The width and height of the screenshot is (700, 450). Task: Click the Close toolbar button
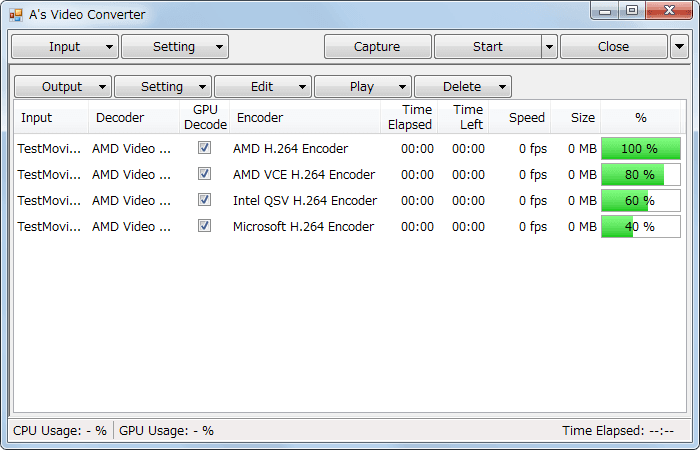(x=614, y=47)
